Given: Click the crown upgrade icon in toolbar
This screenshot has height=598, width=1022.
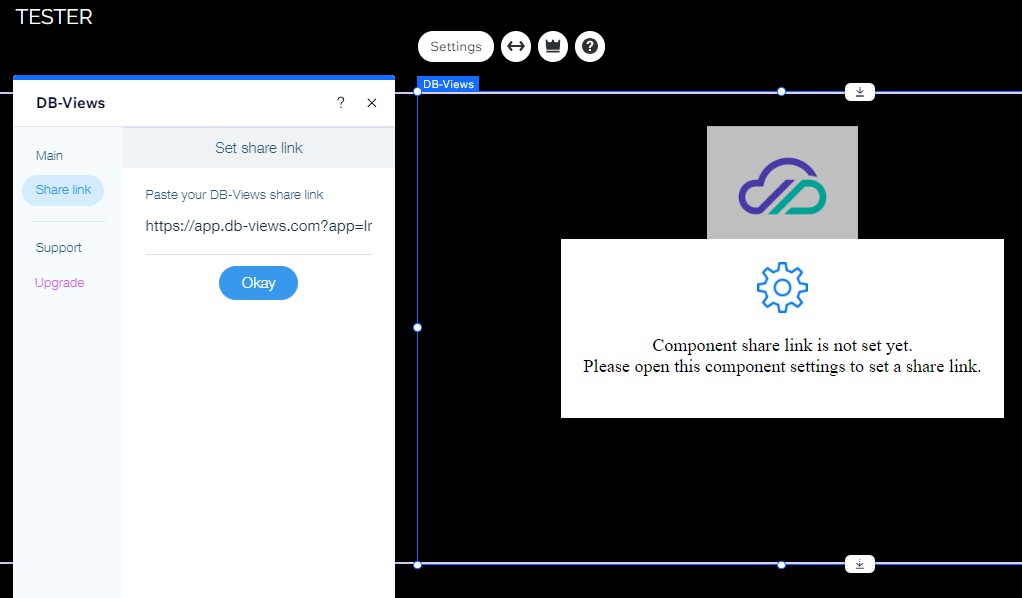Looking at the screenshot, I should coord(552,47).
